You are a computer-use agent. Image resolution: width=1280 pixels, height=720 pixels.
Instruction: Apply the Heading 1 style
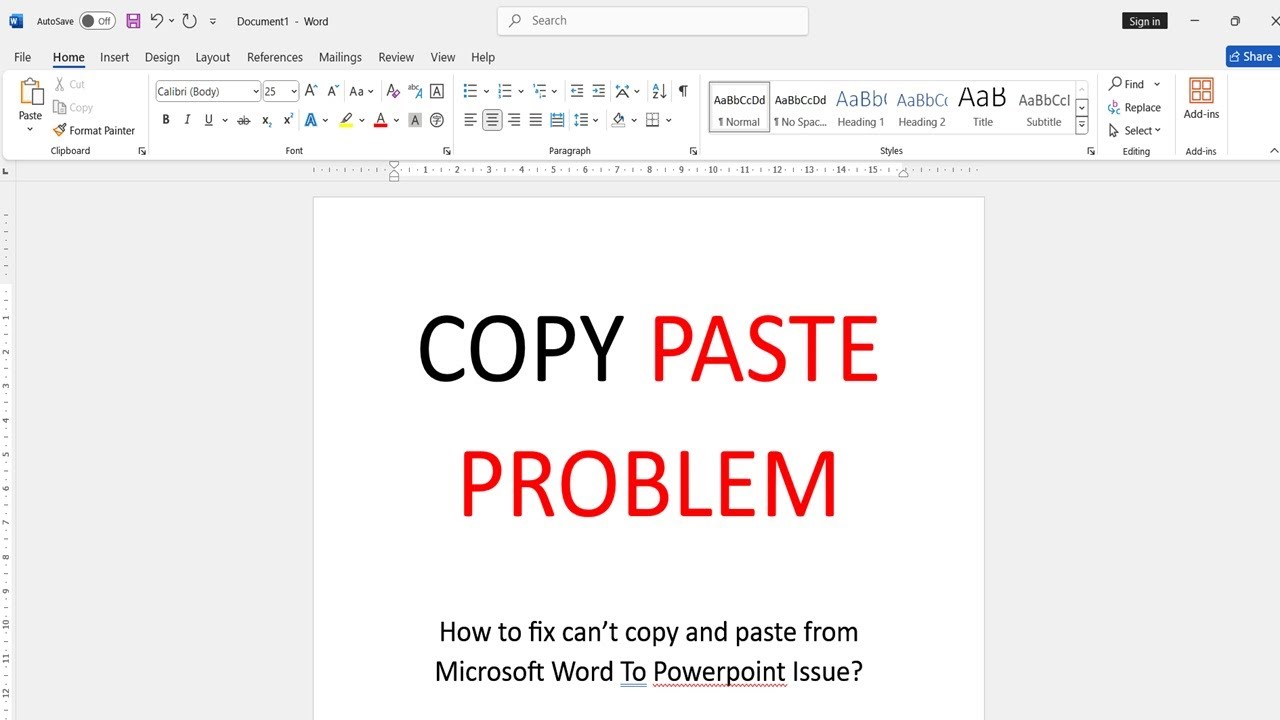click(x=861, y=107)
